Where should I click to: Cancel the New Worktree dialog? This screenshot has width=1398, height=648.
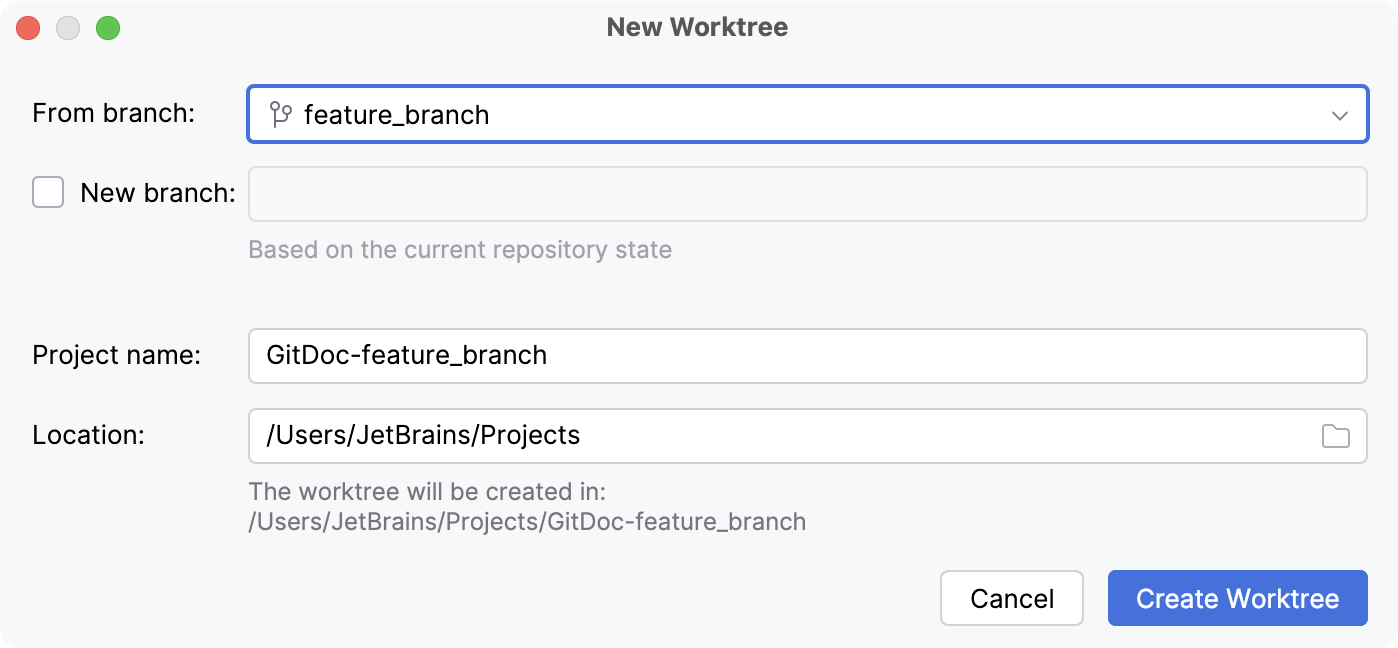click(1011, 598)
